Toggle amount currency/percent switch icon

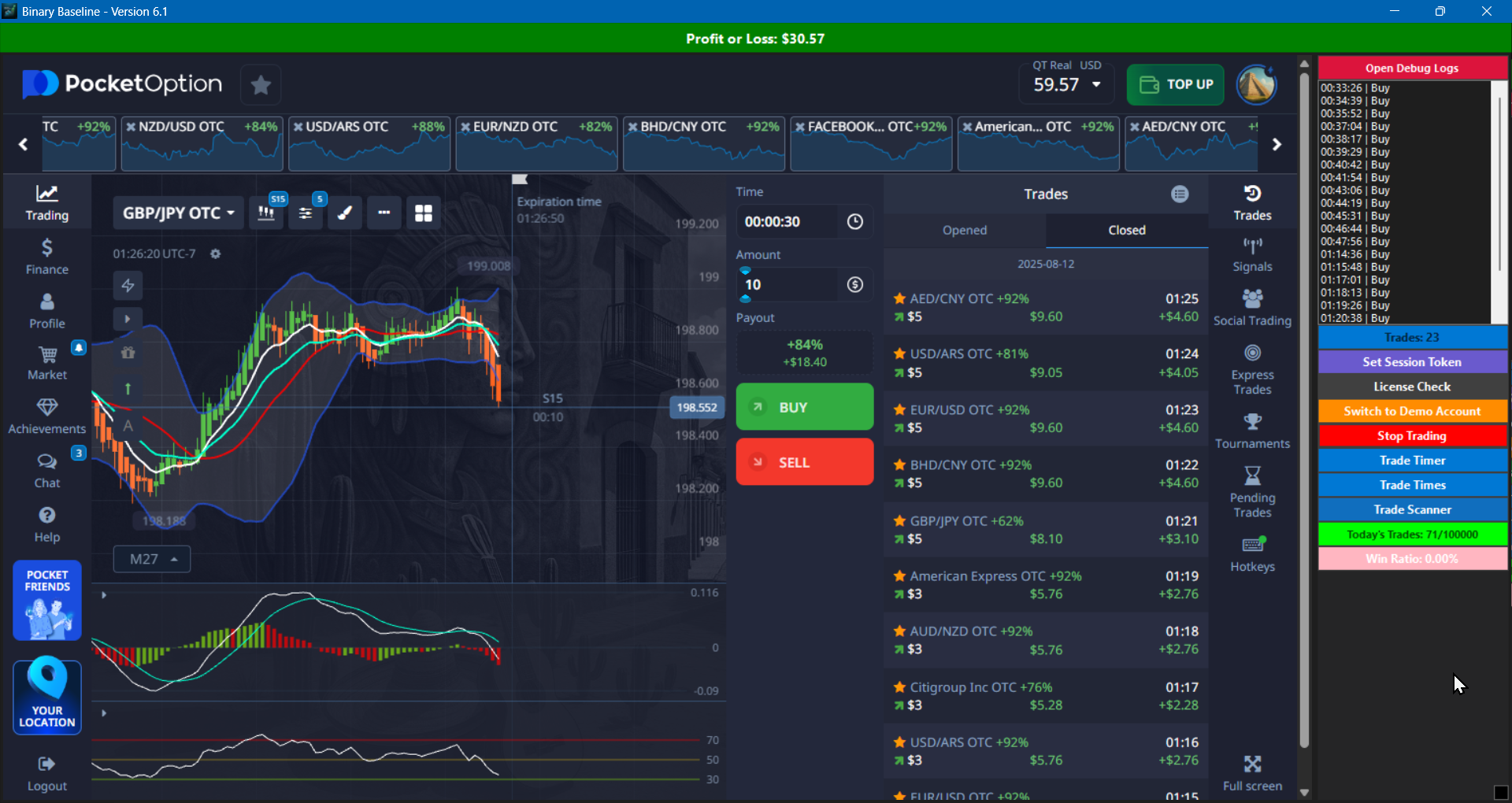[x=855, y=285]
